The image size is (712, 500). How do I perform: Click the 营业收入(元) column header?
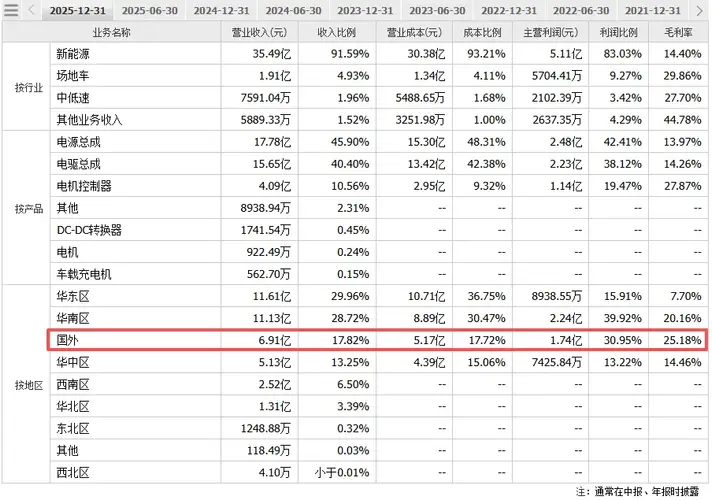click(x=260, y=32)
